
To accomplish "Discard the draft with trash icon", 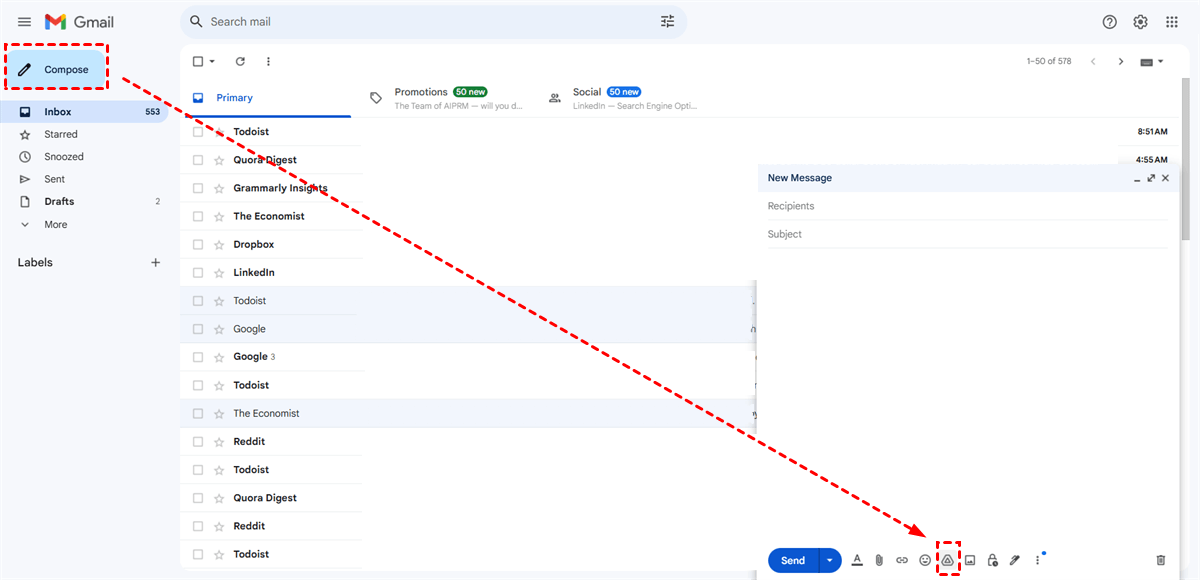I will [x=1160, y=560].
